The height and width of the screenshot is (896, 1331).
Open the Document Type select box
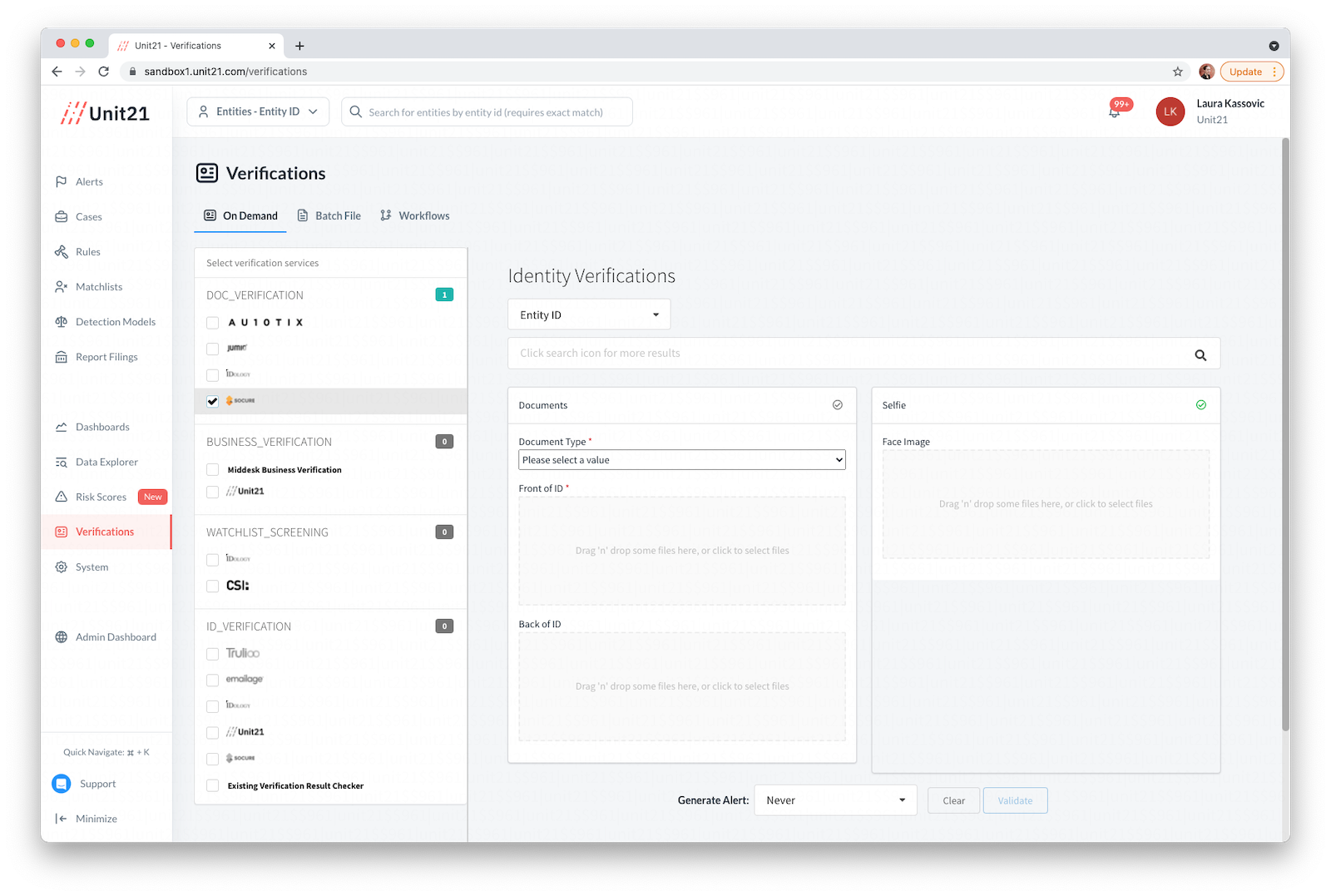[x=682, y=460]
